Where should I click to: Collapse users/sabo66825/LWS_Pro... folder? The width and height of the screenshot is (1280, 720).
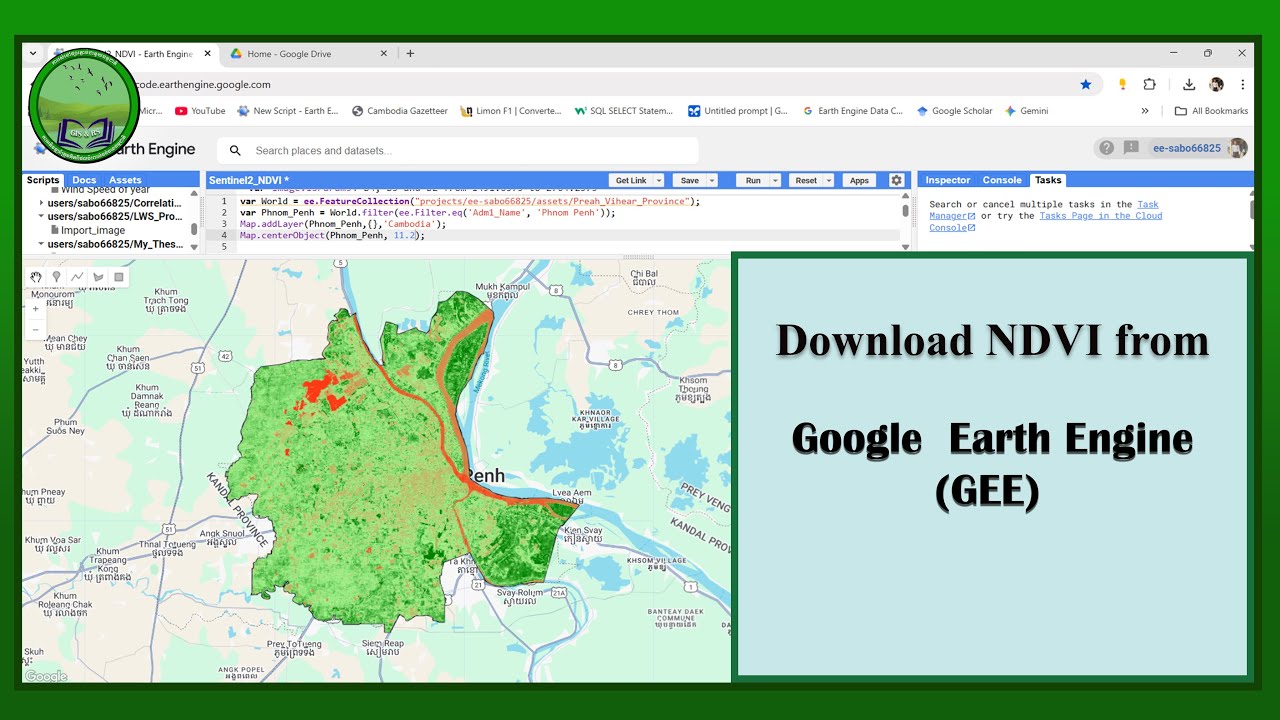41,216
